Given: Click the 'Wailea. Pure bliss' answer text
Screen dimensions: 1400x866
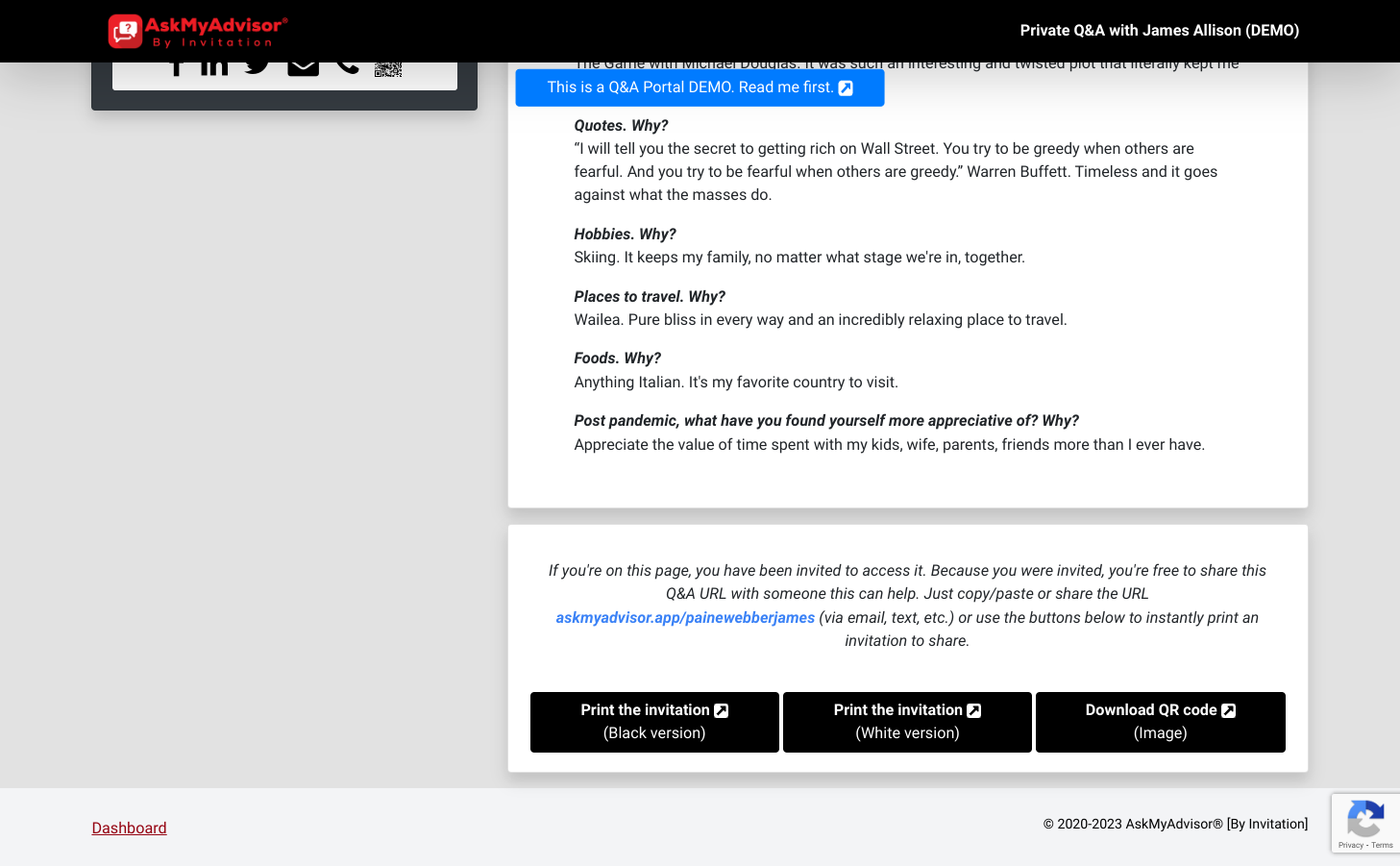Looking at the screenshot, I should [821, 320].
